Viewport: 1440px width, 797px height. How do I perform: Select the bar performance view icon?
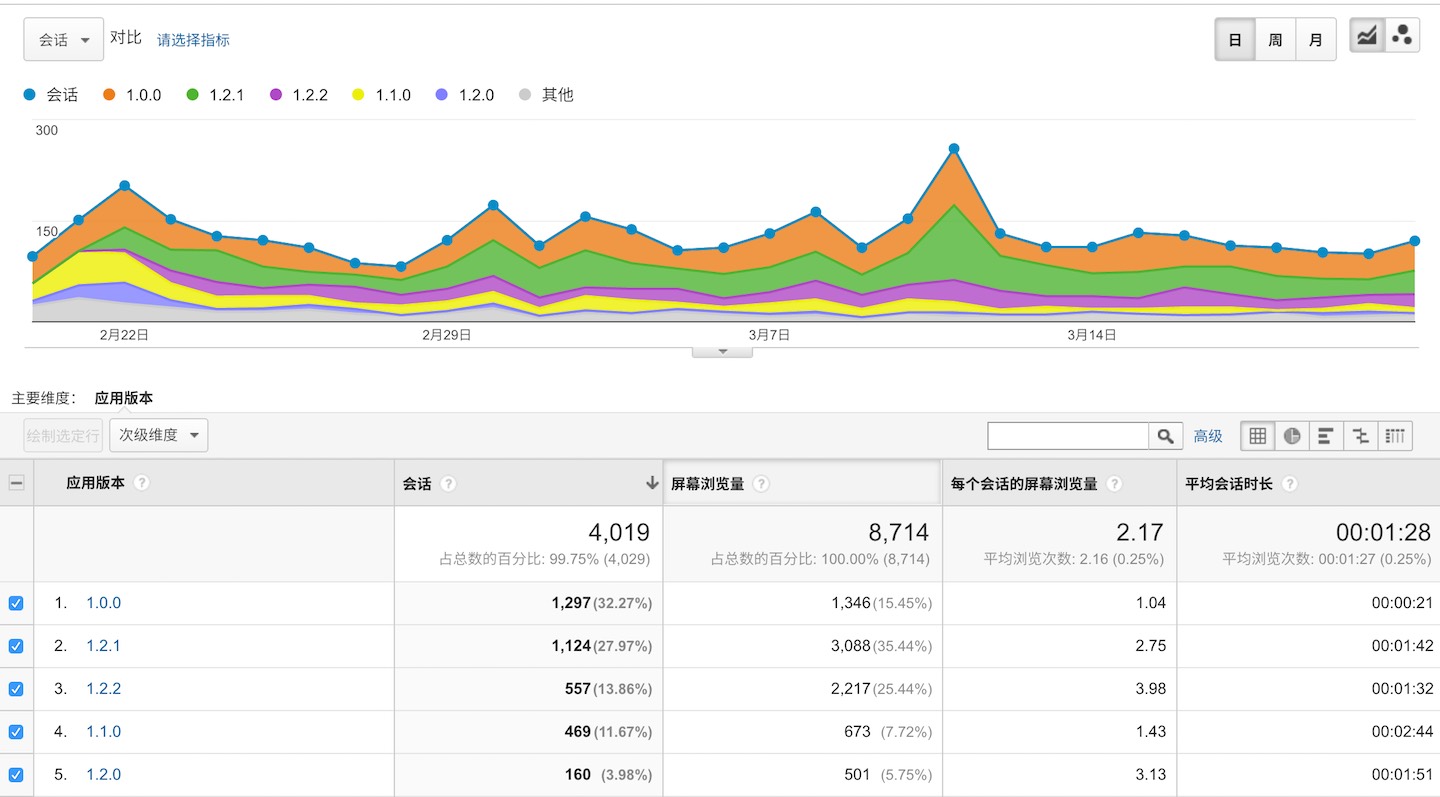point(1326,436)
